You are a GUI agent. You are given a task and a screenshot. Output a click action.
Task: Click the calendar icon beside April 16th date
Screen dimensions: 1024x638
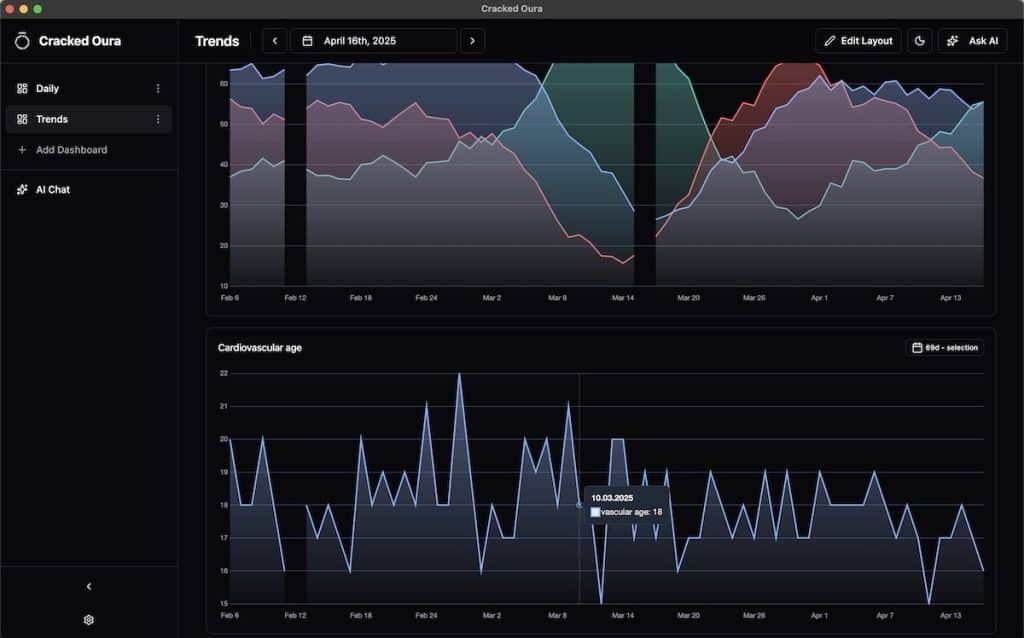(307, 41)
